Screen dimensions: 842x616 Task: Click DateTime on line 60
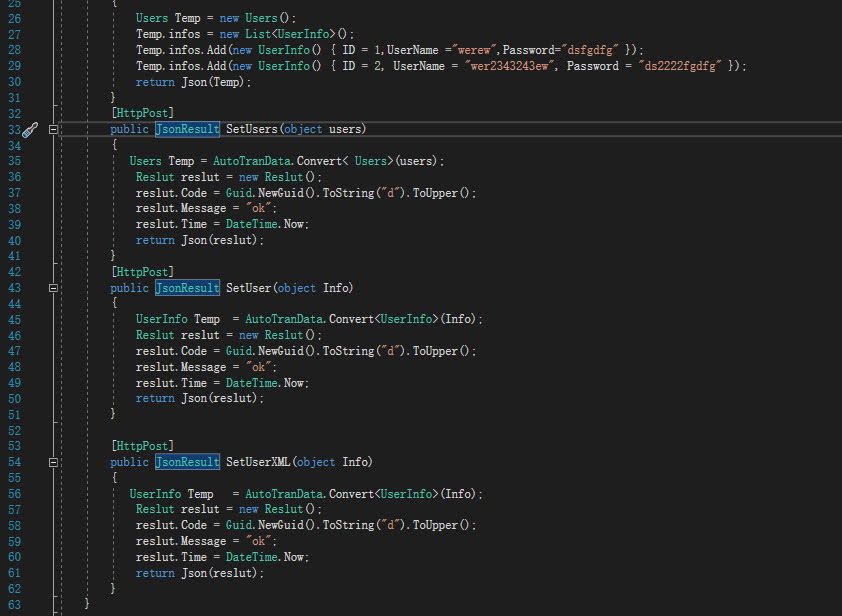click(x=250, y=557)
